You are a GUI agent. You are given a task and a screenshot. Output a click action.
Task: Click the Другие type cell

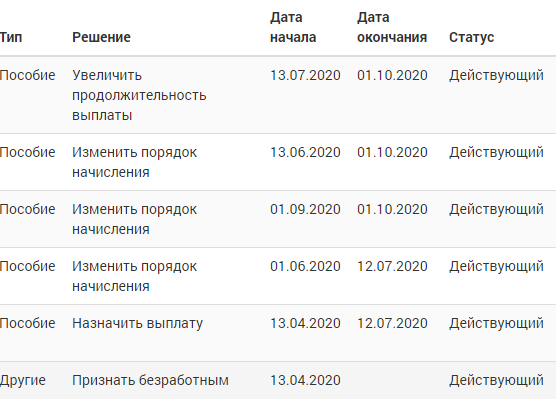23,381
